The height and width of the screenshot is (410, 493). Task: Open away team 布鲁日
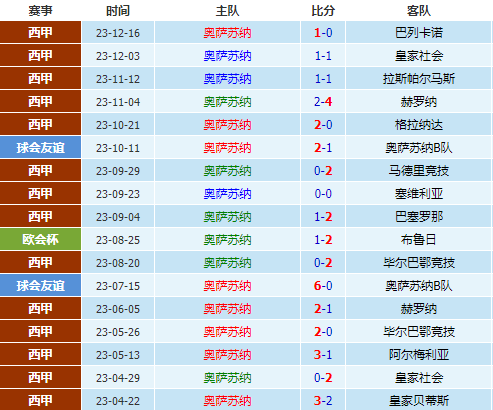419,240
